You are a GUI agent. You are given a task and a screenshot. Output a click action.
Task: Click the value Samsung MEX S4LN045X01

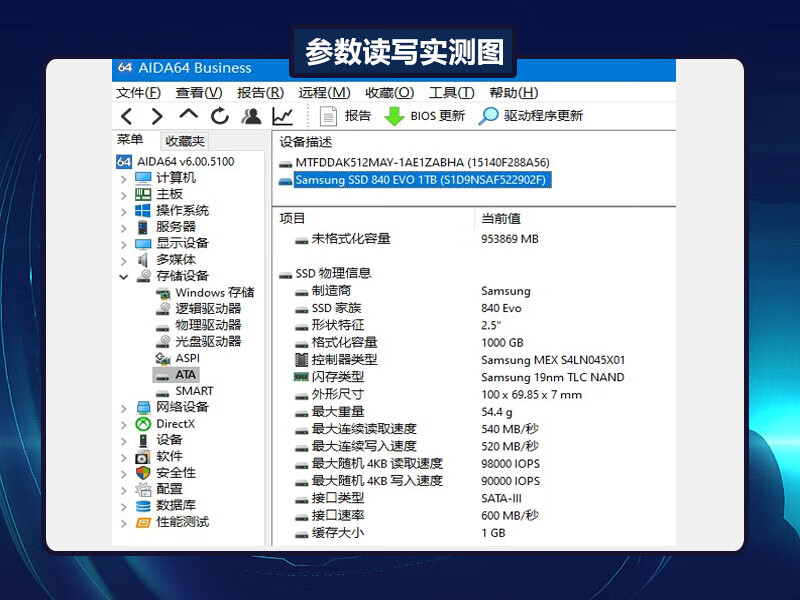click(553, 360)
